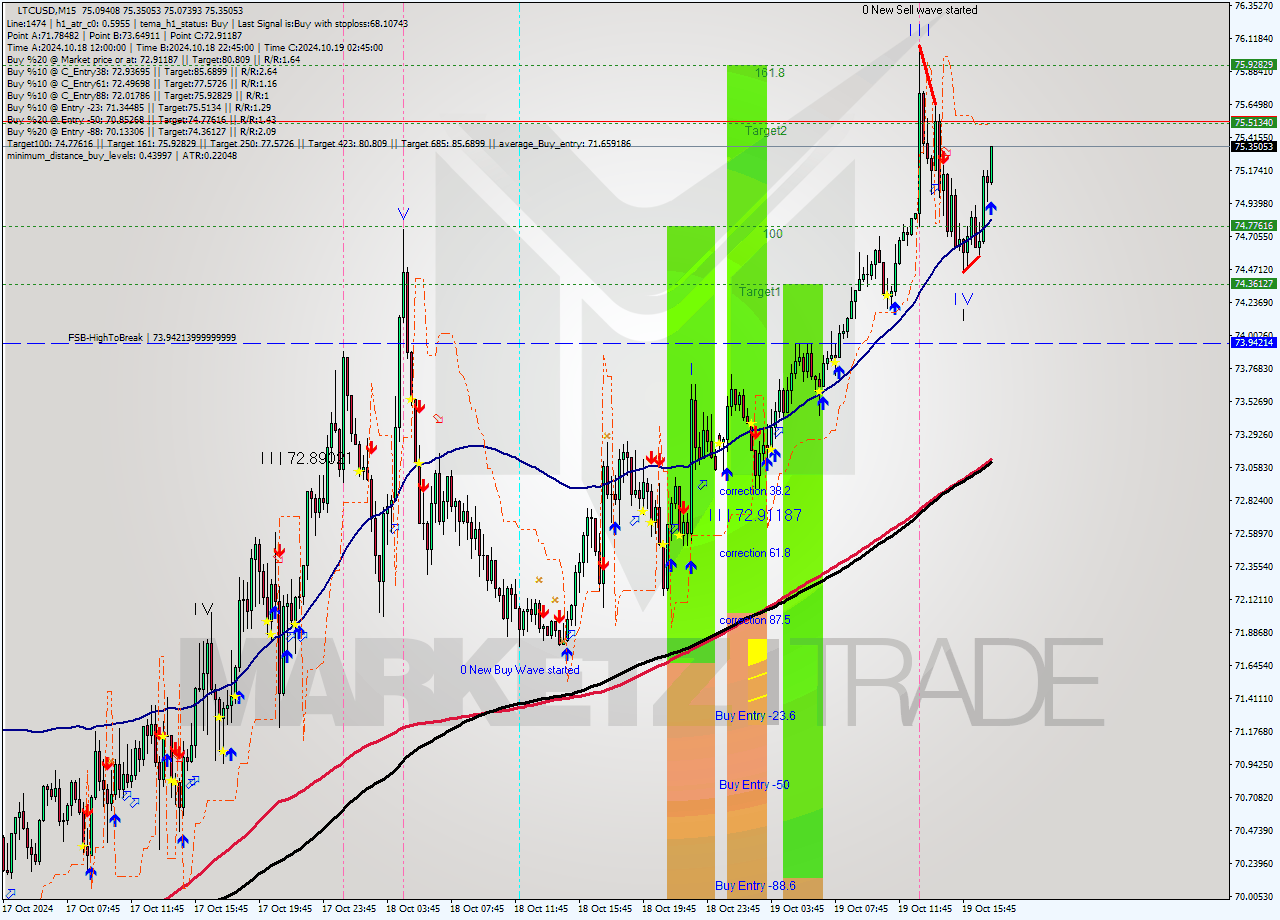Click the green 75.92829 price tag

tap(1254, 65)
